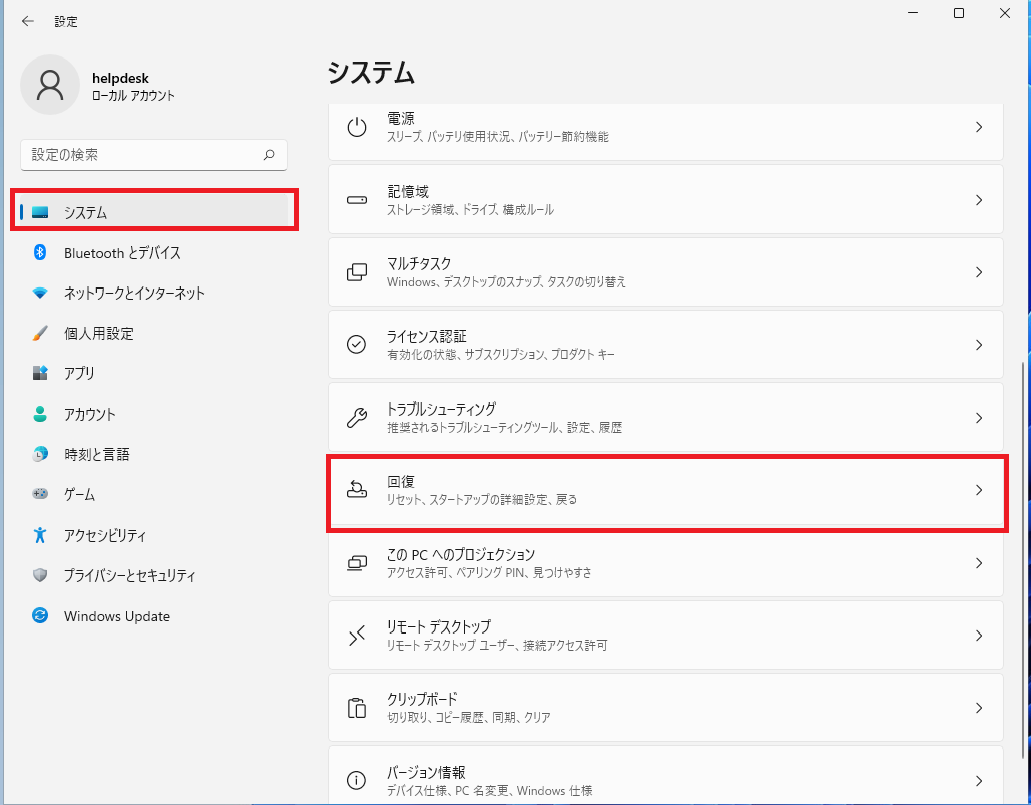Select ゲーム in the sidebar
The image size is (1031, 805).
155,494
